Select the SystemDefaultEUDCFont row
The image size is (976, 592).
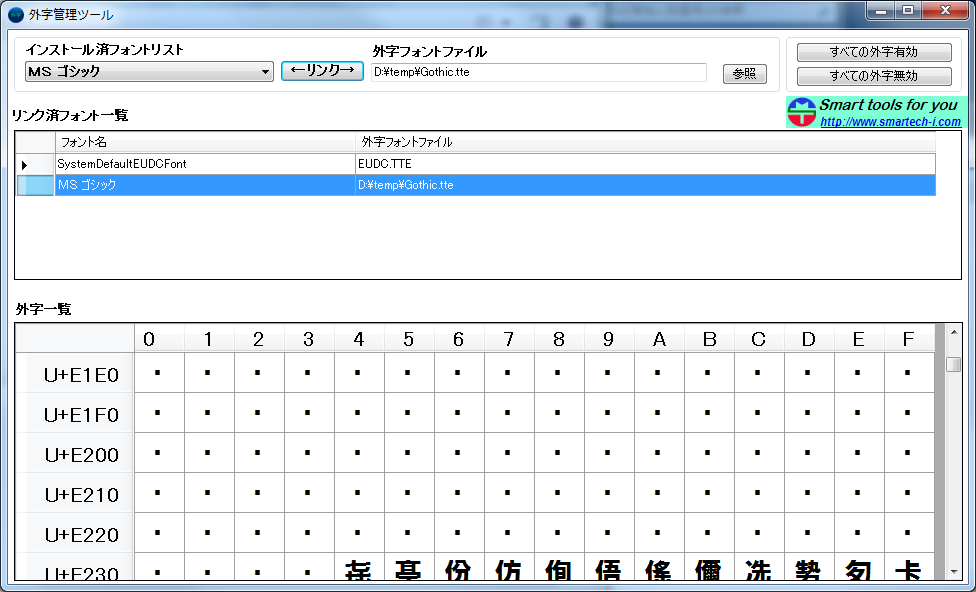tap(205, 163)
